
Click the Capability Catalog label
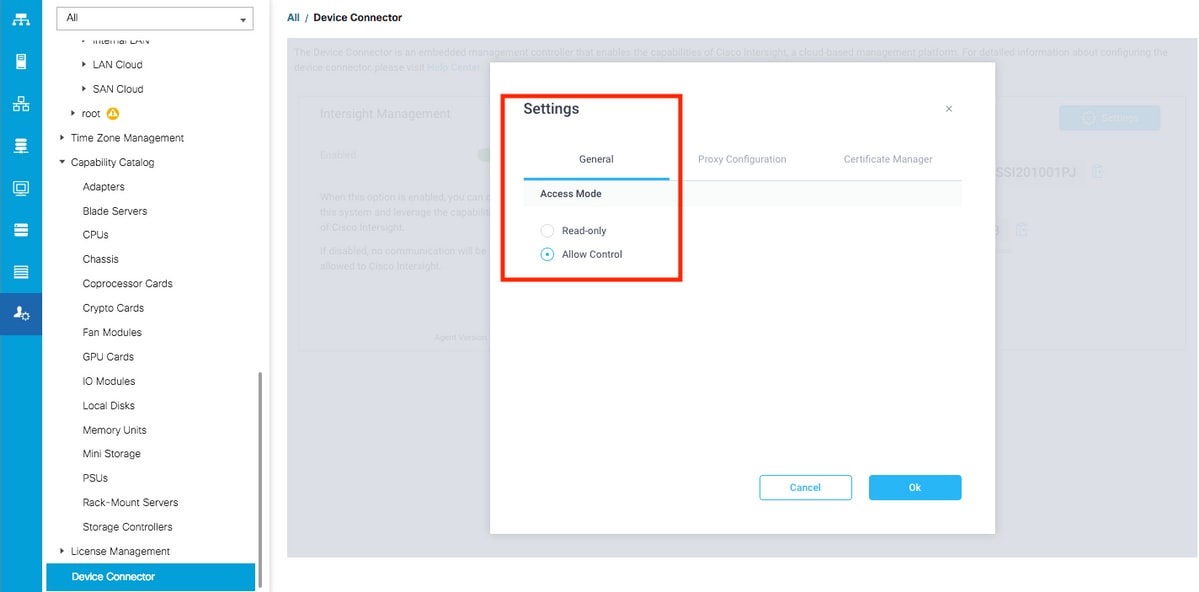tap(112, 162)
